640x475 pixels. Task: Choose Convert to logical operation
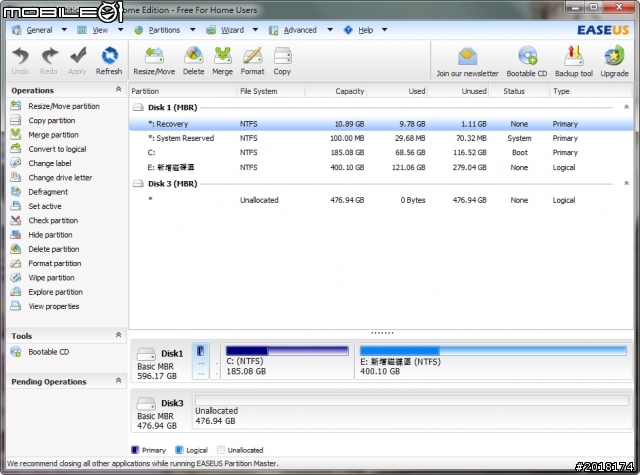(x=48, y=149)
